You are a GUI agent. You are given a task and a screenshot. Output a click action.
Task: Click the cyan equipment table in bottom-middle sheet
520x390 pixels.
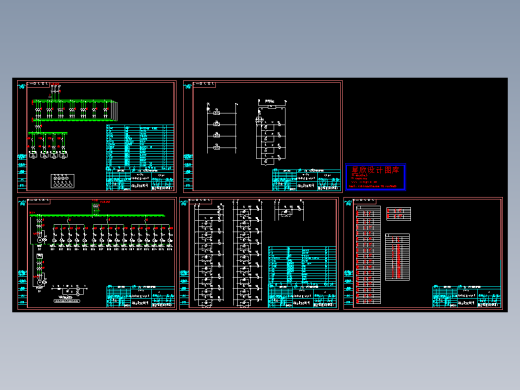302,266
